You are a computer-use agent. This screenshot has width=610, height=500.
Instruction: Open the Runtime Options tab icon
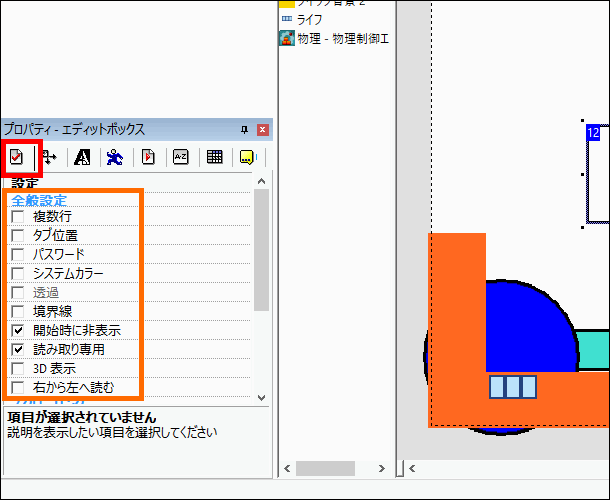click(x=148, y=157)
